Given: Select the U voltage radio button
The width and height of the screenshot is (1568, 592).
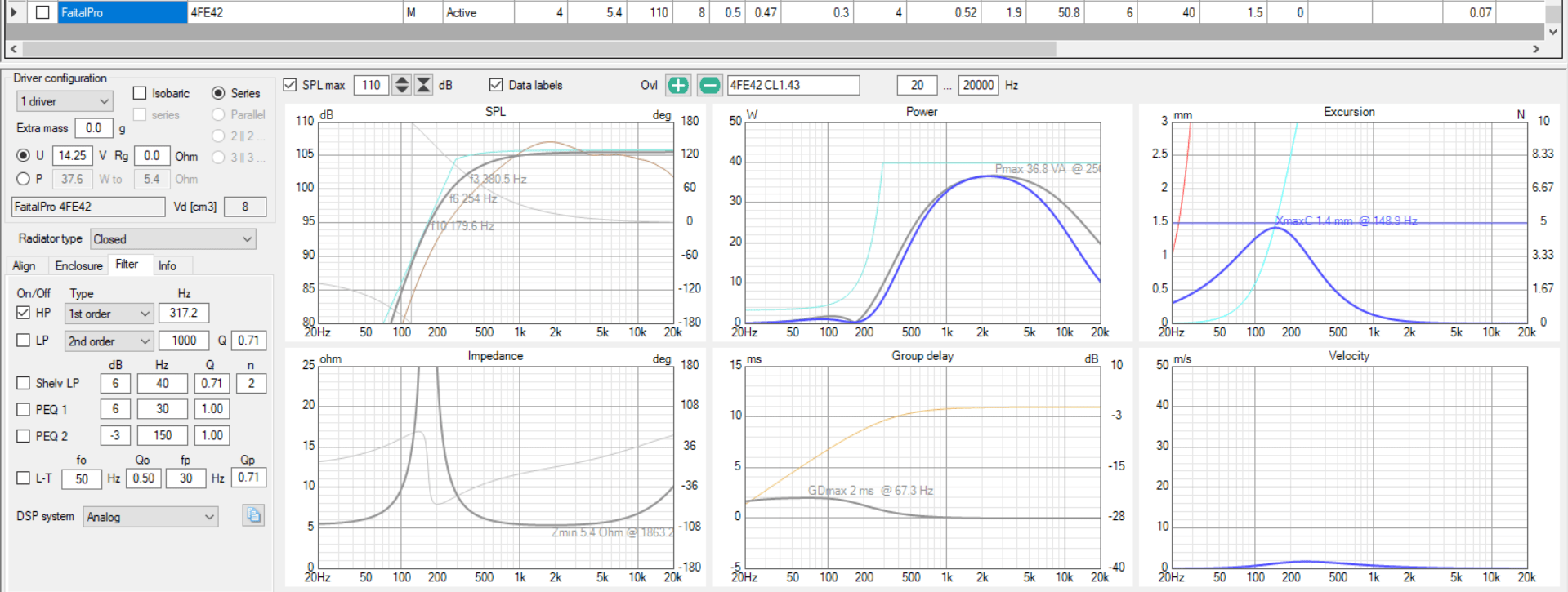Looking at the screenshot, I should coord(23,155).
